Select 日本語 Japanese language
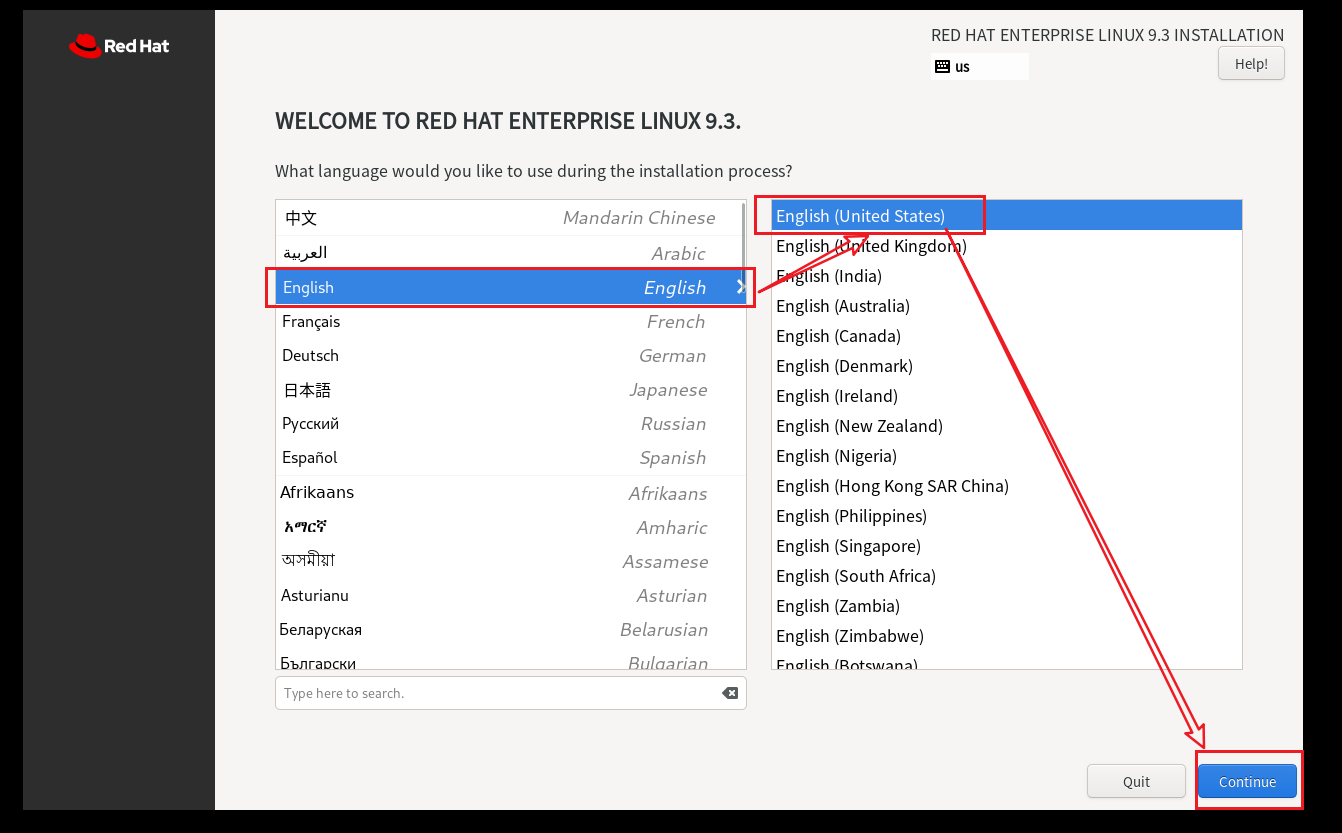Image resolution: width=1342 pixels, height=833 pixels. (x=511, y=389)
